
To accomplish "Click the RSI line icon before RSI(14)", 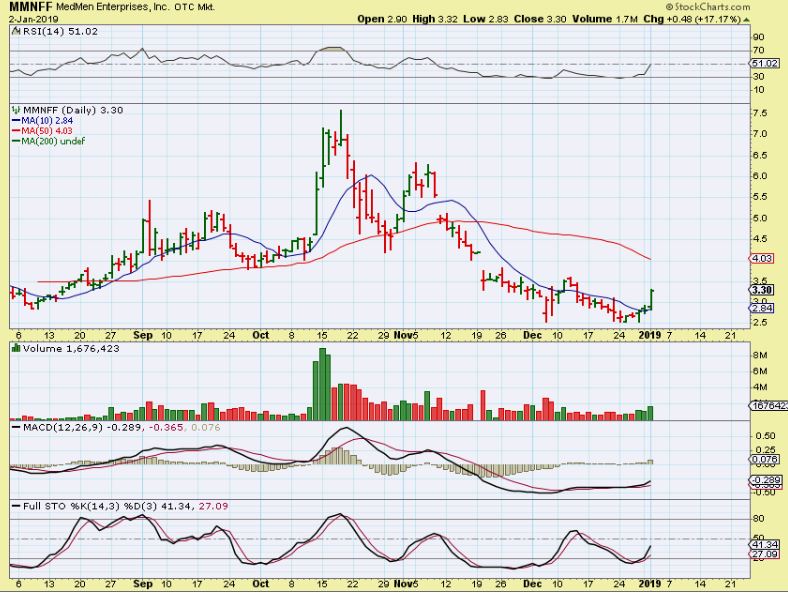I will [x=16, y=31].
